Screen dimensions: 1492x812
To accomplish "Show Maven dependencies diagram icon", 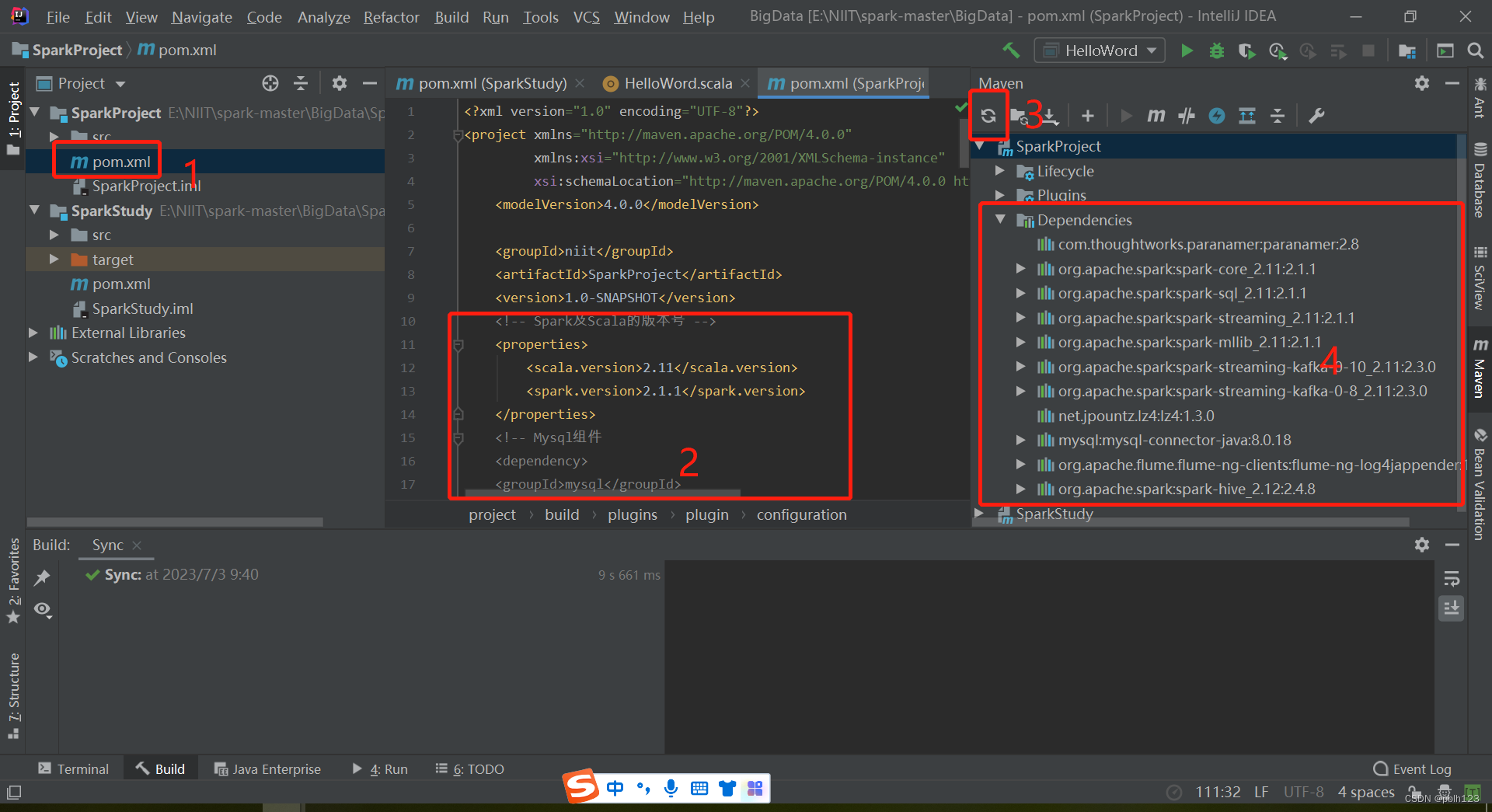I will [x=1247, y=116].
